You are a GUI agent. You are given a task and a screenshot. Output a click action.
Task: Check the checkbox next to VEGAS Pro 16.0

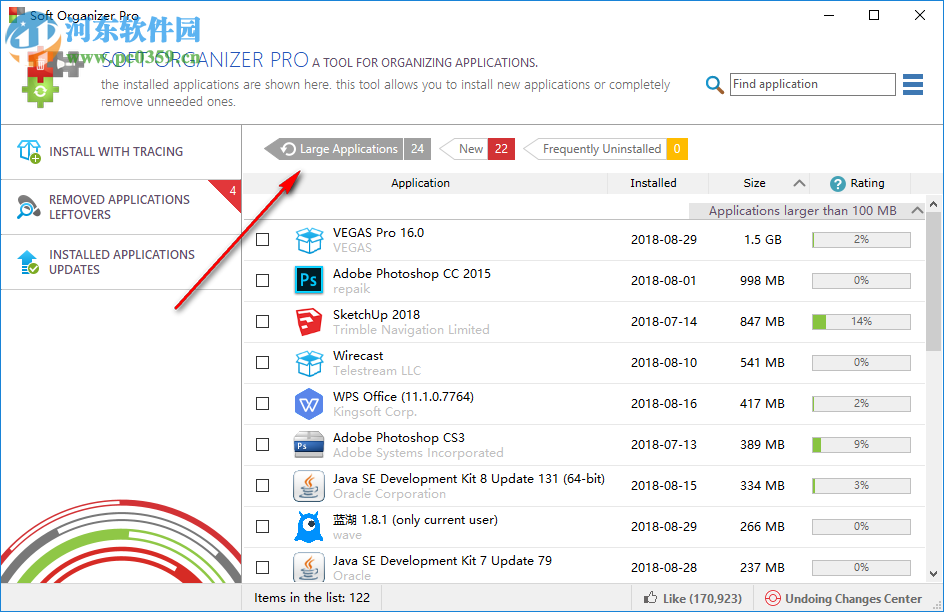coord(262,239)
